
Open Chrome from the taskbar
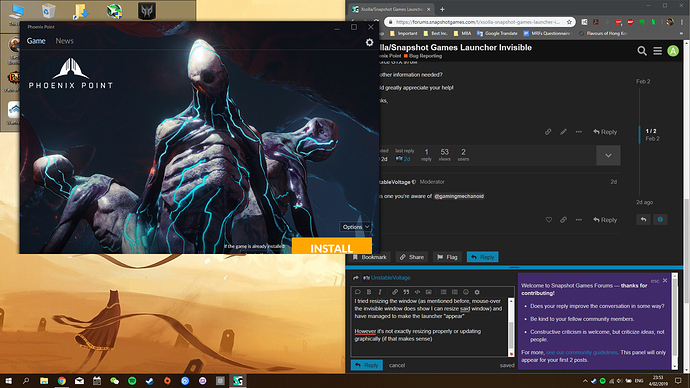[62, 381]
